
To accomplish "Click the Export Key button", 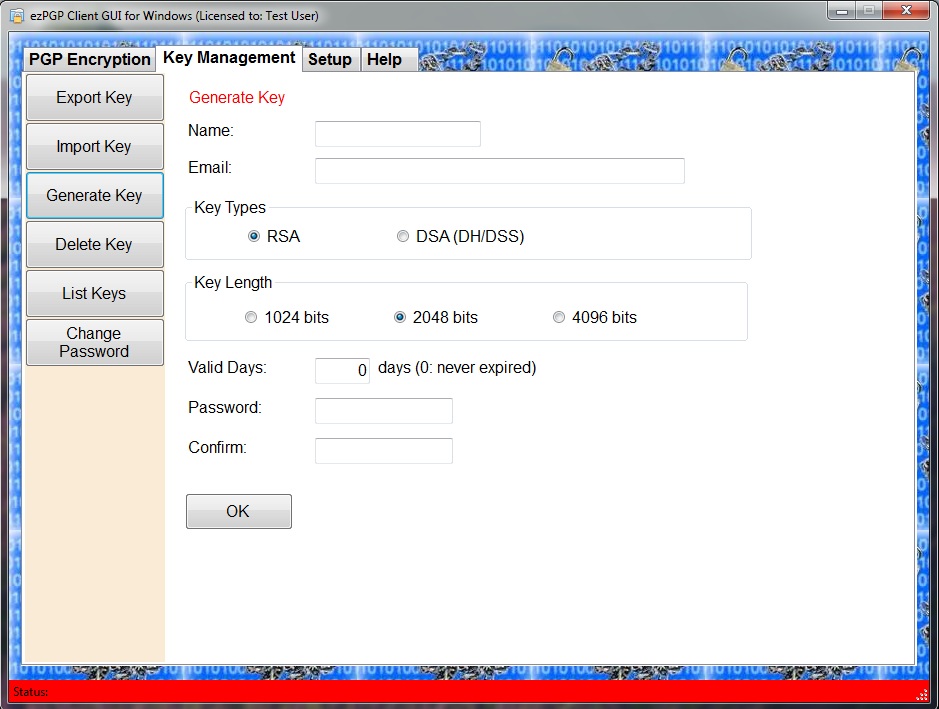I will pos(94,97).
